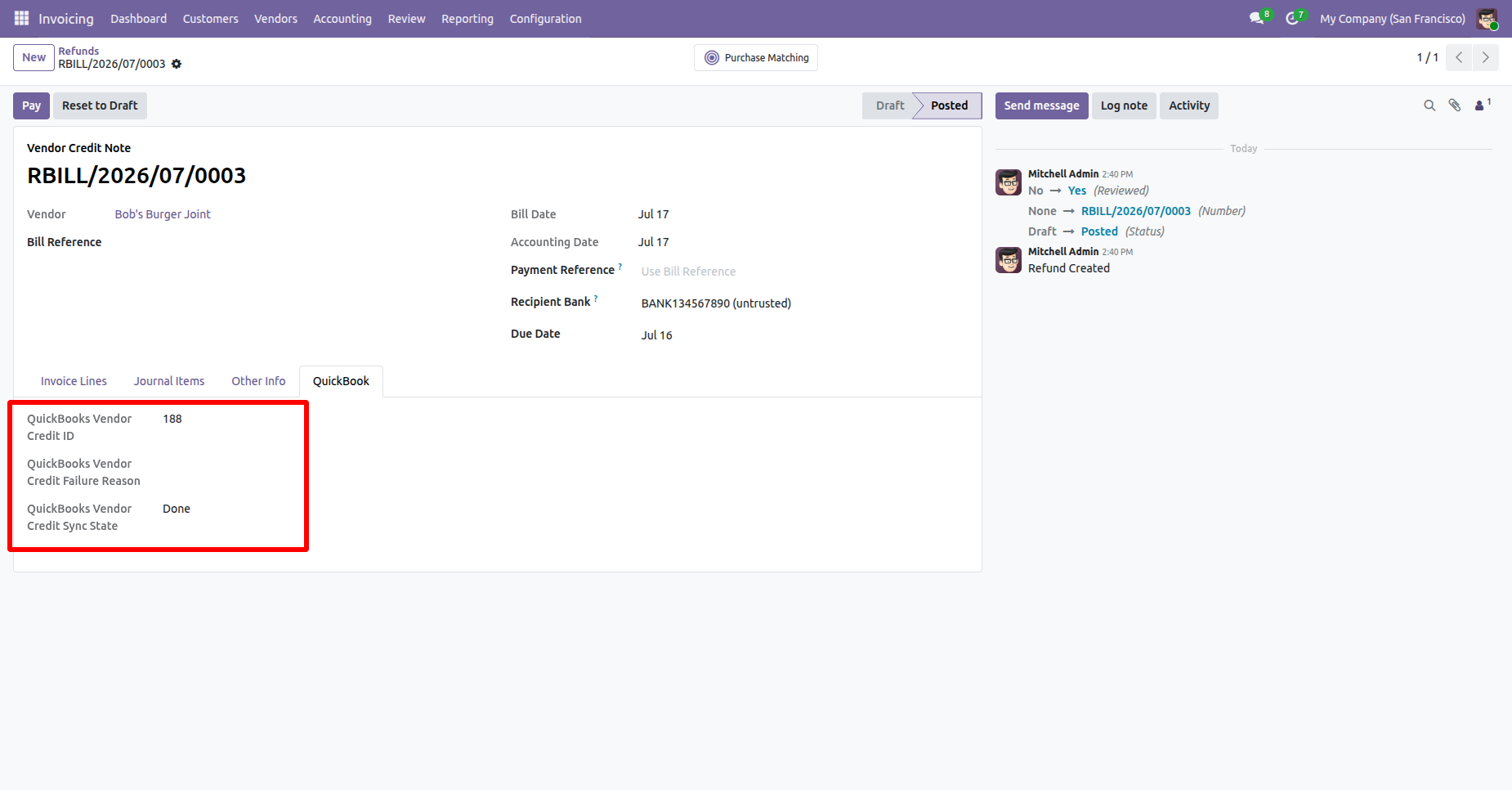This screenshot has height=790, width=1512.
Task: Select the QuickBook tab
Action: pos(341,381)
